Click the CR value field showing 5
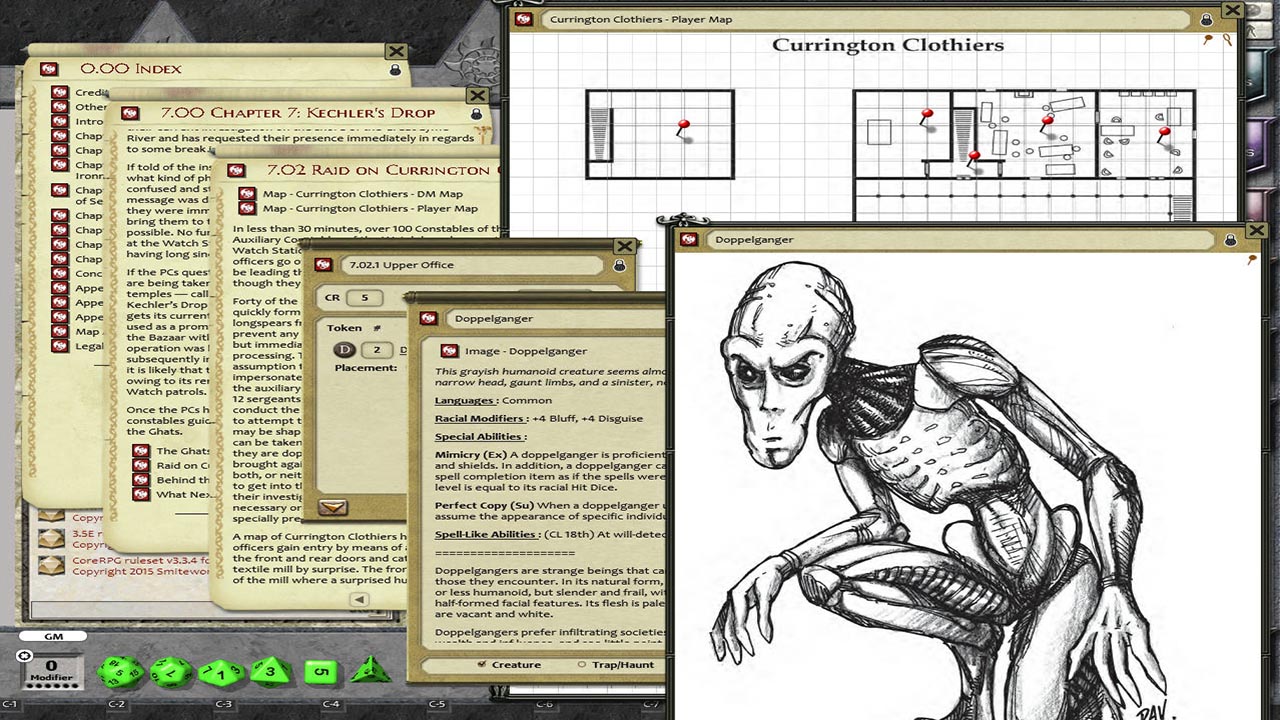 (x=365, y=298)
